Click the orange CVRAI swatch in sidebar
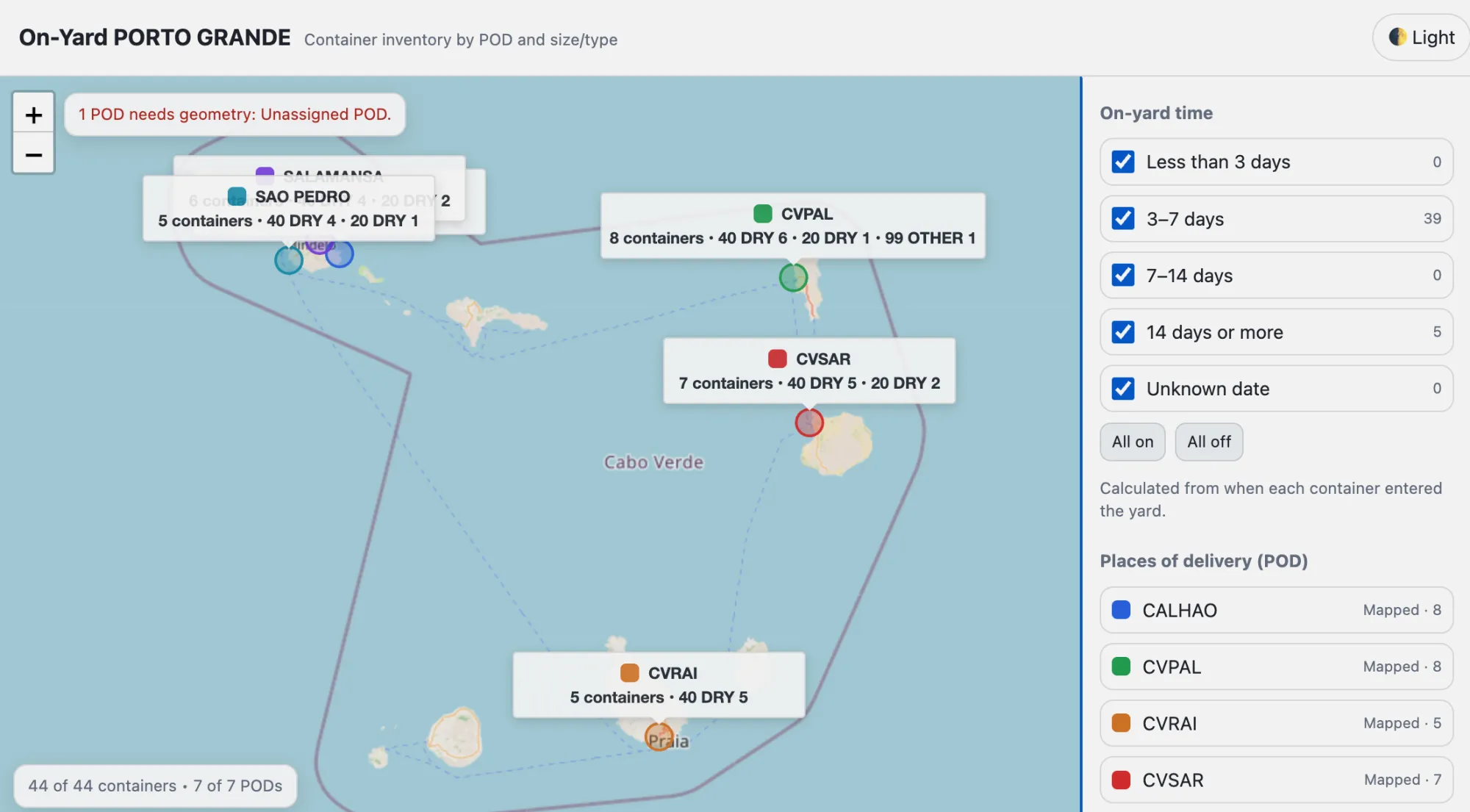Viewport: 1470px width, 812px height. click(x=1121, y=723)
